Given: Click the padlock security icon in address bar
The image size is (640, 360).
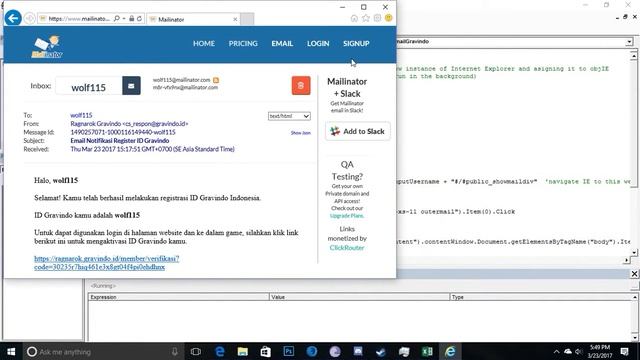Looking at the screenshot, I should [131, 19].
